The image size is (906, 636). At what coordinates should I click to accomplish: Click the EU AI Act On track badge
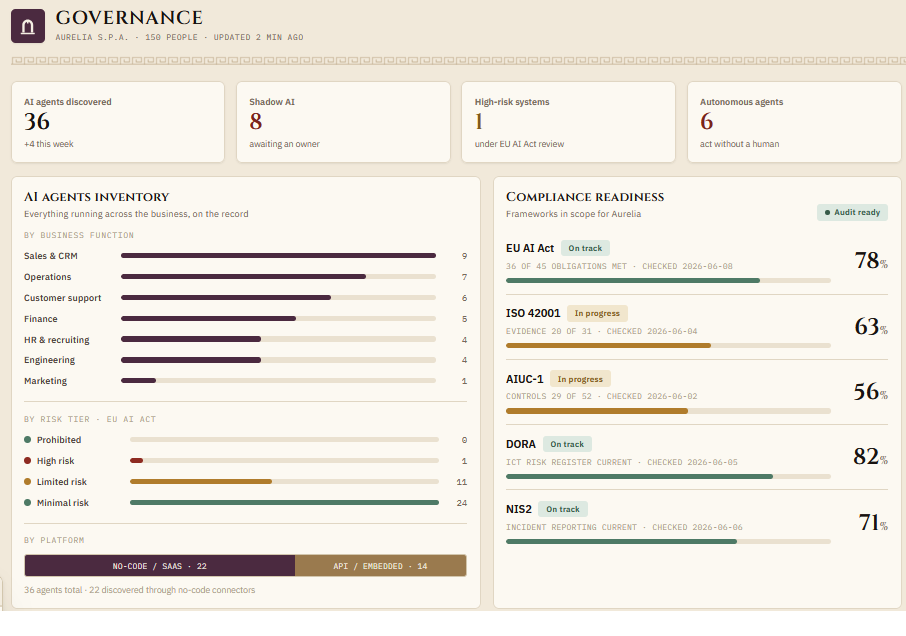click(x=585, y=248)
